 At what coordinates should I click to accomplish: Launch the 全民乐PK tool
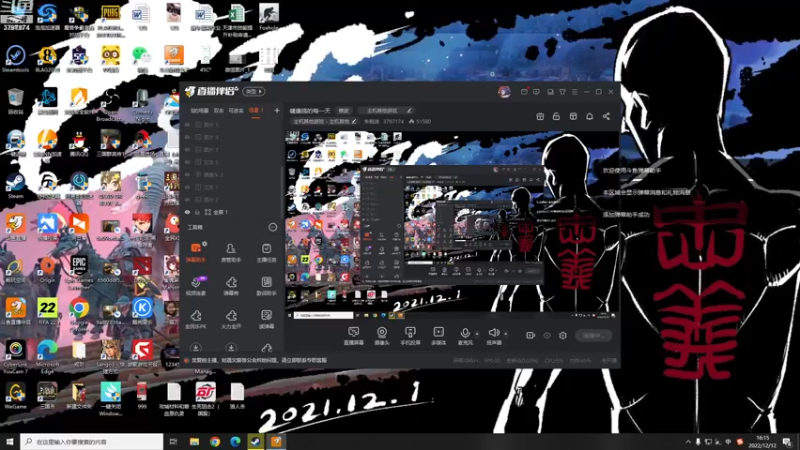click(x=195, y=319)
